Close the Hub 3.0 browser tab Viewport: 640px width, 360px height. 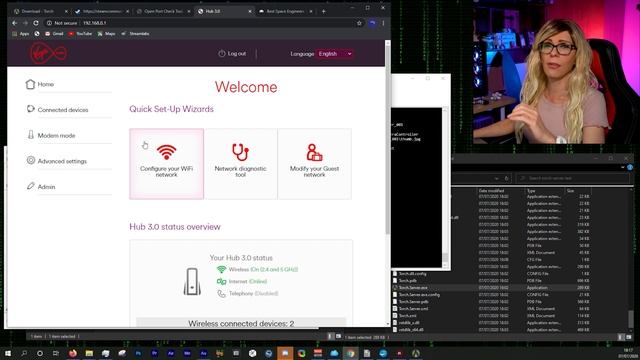click(x=250, y=11)
